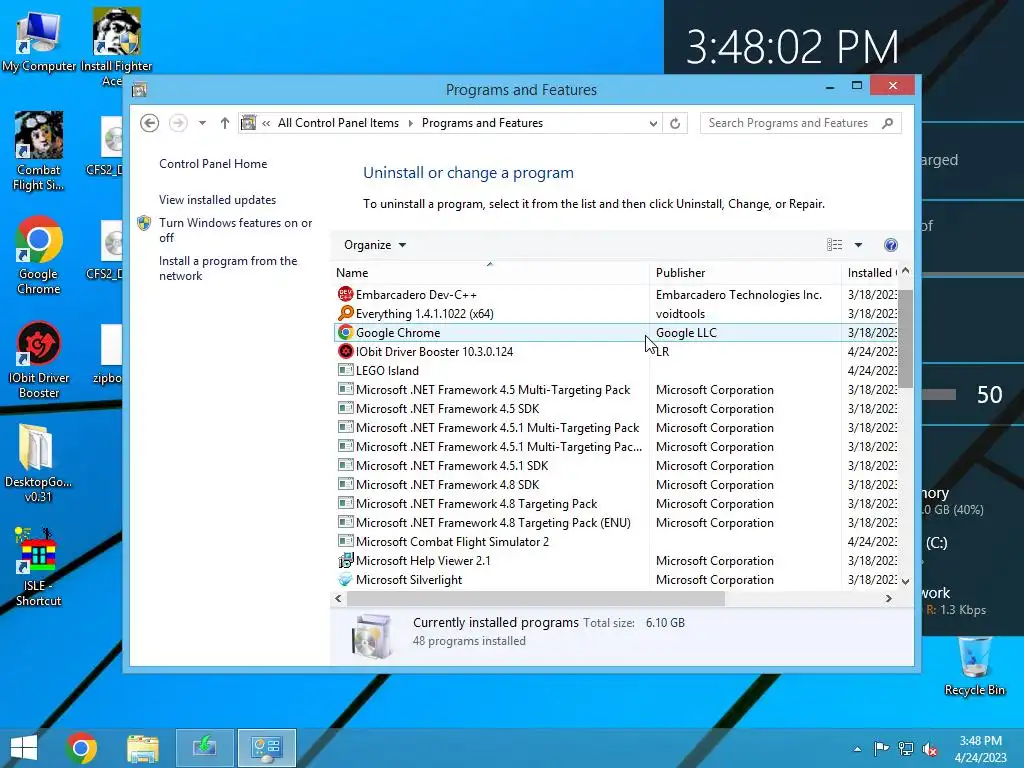Click the horizontal scrollbar left arrow
This screenshot has width=1024, height=768.
tap(338, 598)
